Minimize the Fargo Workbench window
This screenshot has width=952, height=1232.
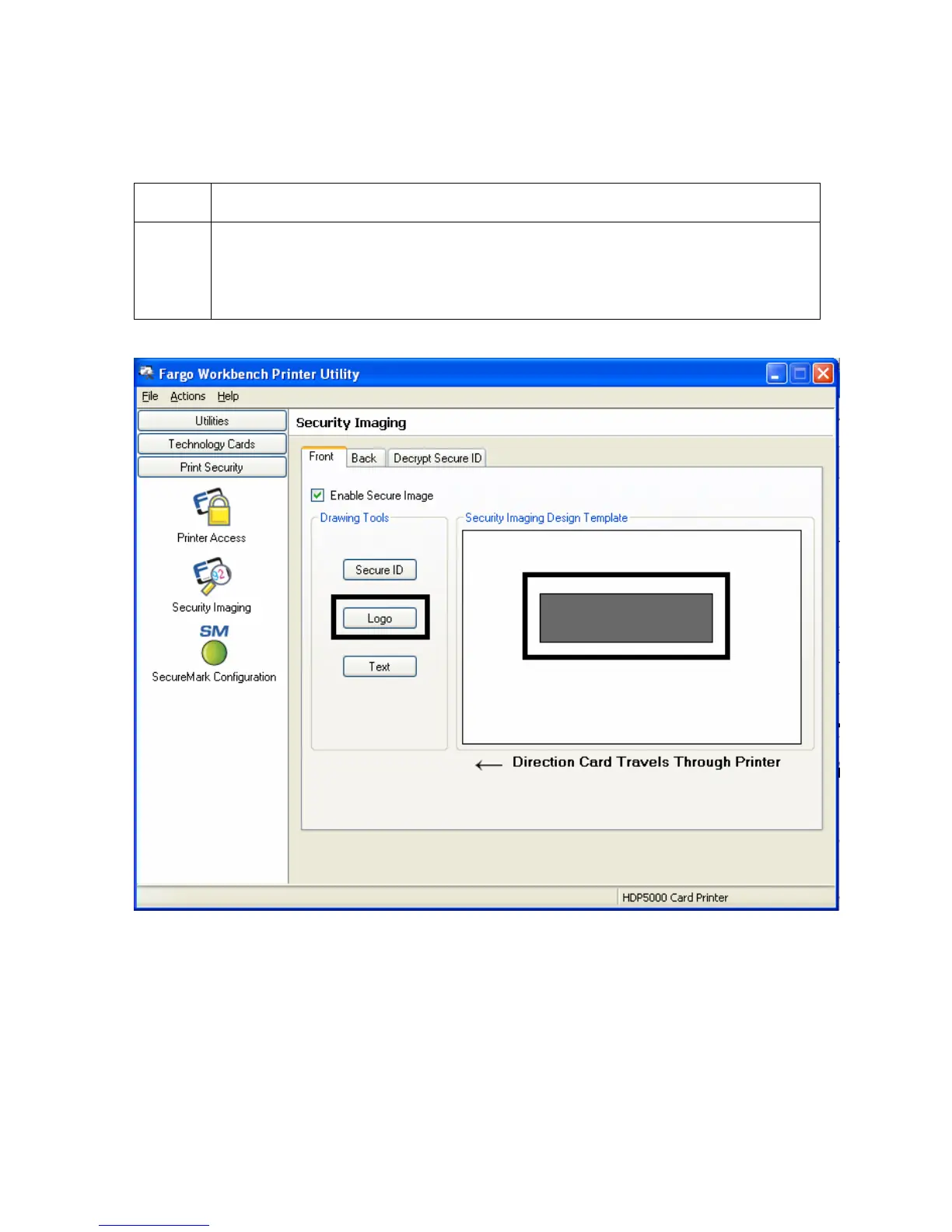[x=777, y=373]
